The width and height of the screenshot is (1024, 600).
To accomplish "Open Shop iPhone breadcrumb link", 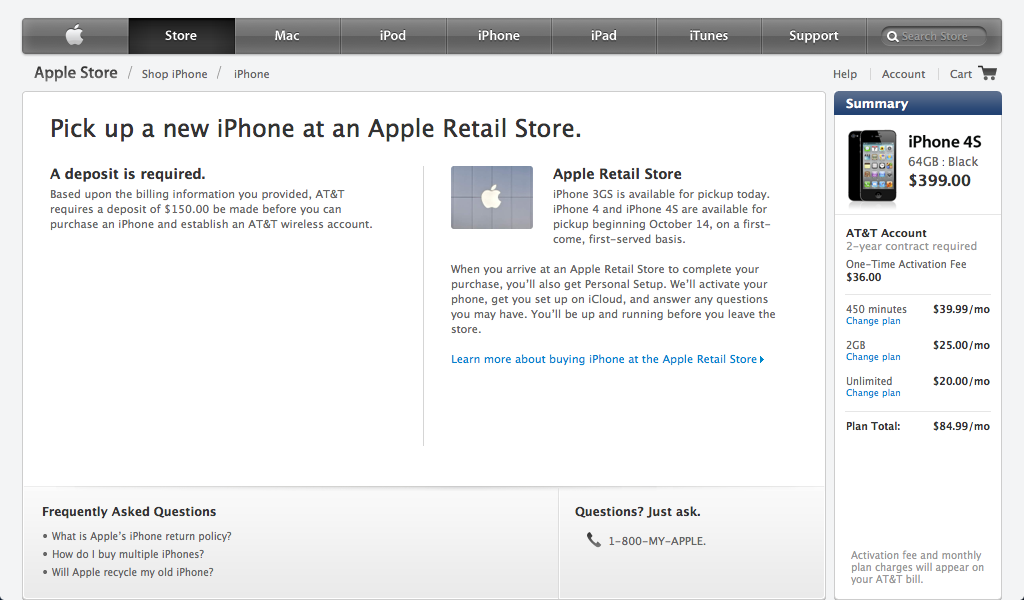I will point(174,74).
